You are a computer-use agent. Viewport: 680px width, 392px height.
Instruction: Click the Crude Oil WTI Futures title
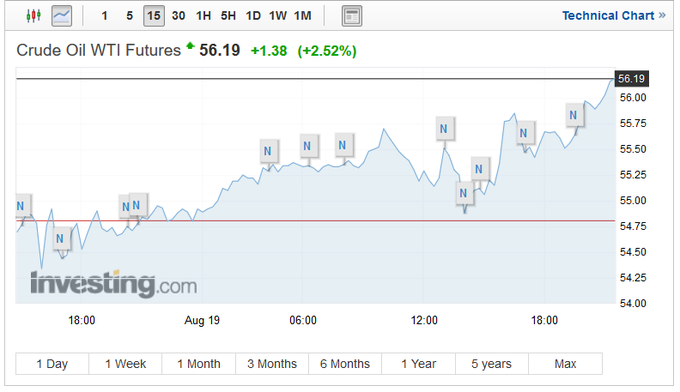98,50
